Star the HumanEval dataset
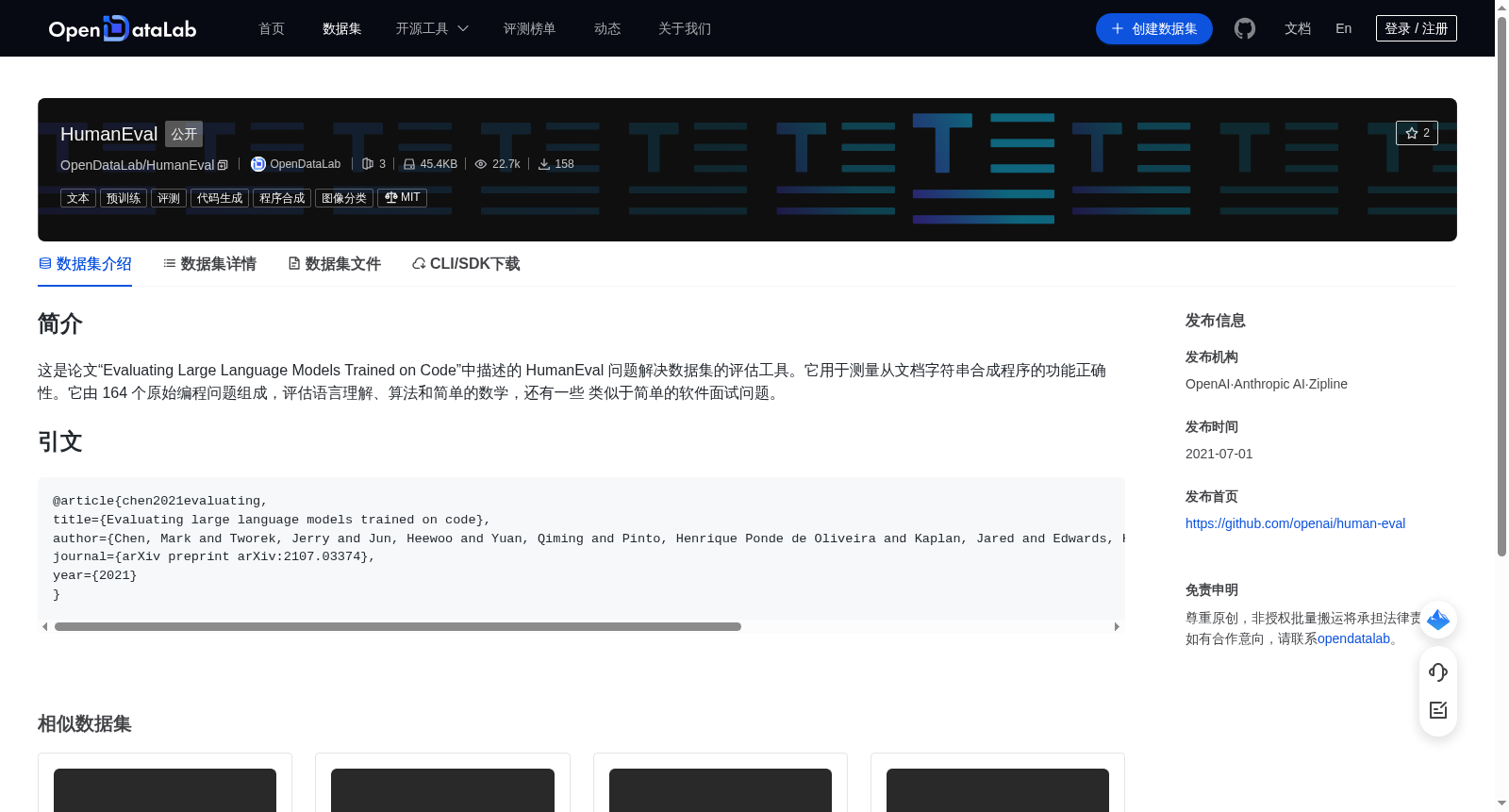 click(1417, 133)
